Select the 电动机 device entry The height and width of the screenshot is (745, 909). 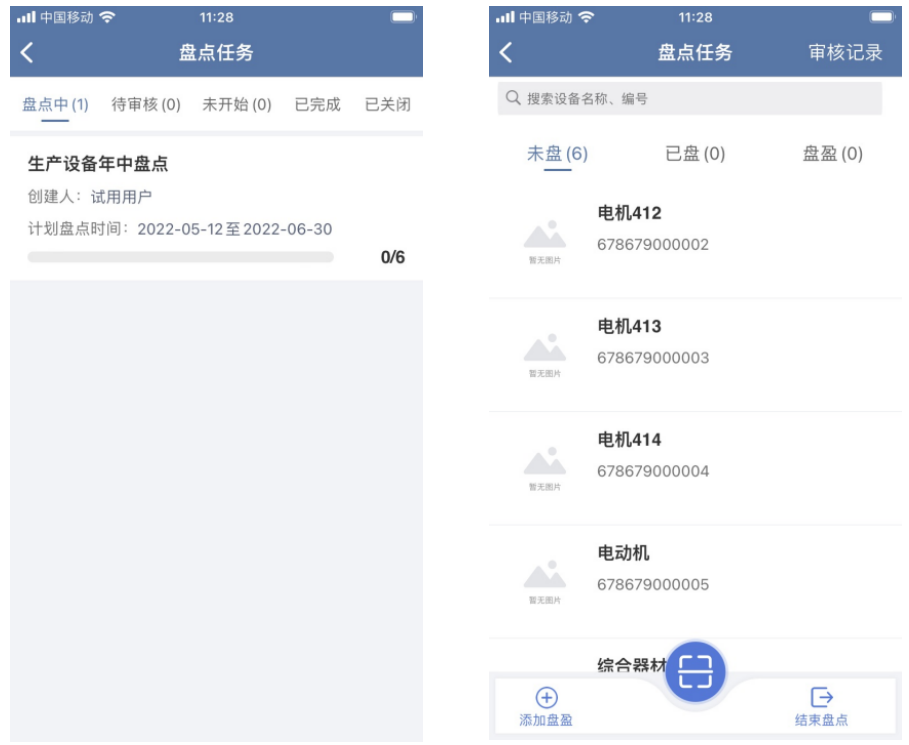point(695,582)
